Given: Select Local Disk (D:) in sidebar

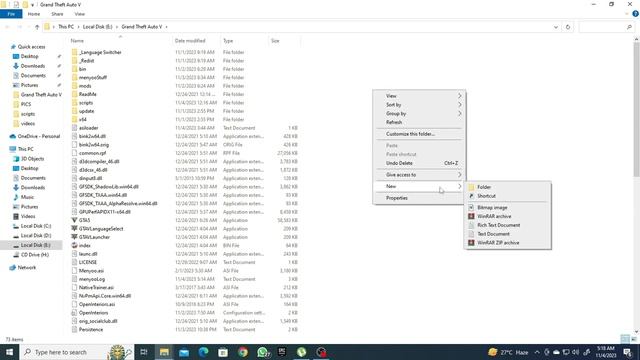Looking at the screenshot, I should click(x=36, y=236).
